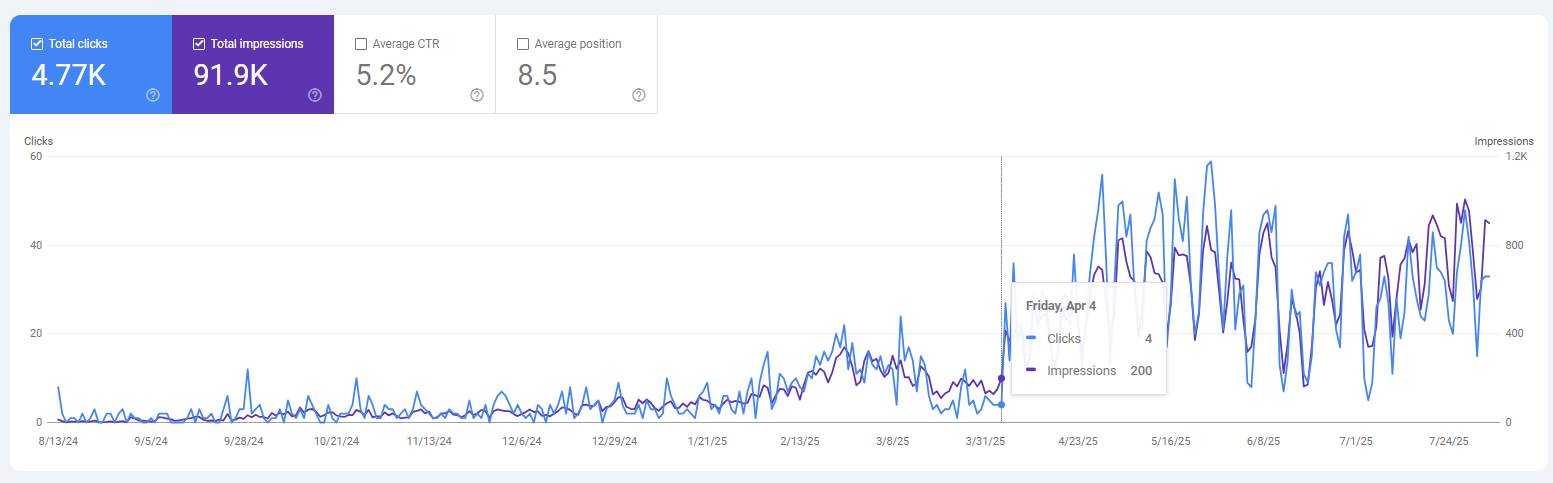
Task: Click the Average position help question-mark icon
Action: 639,95
